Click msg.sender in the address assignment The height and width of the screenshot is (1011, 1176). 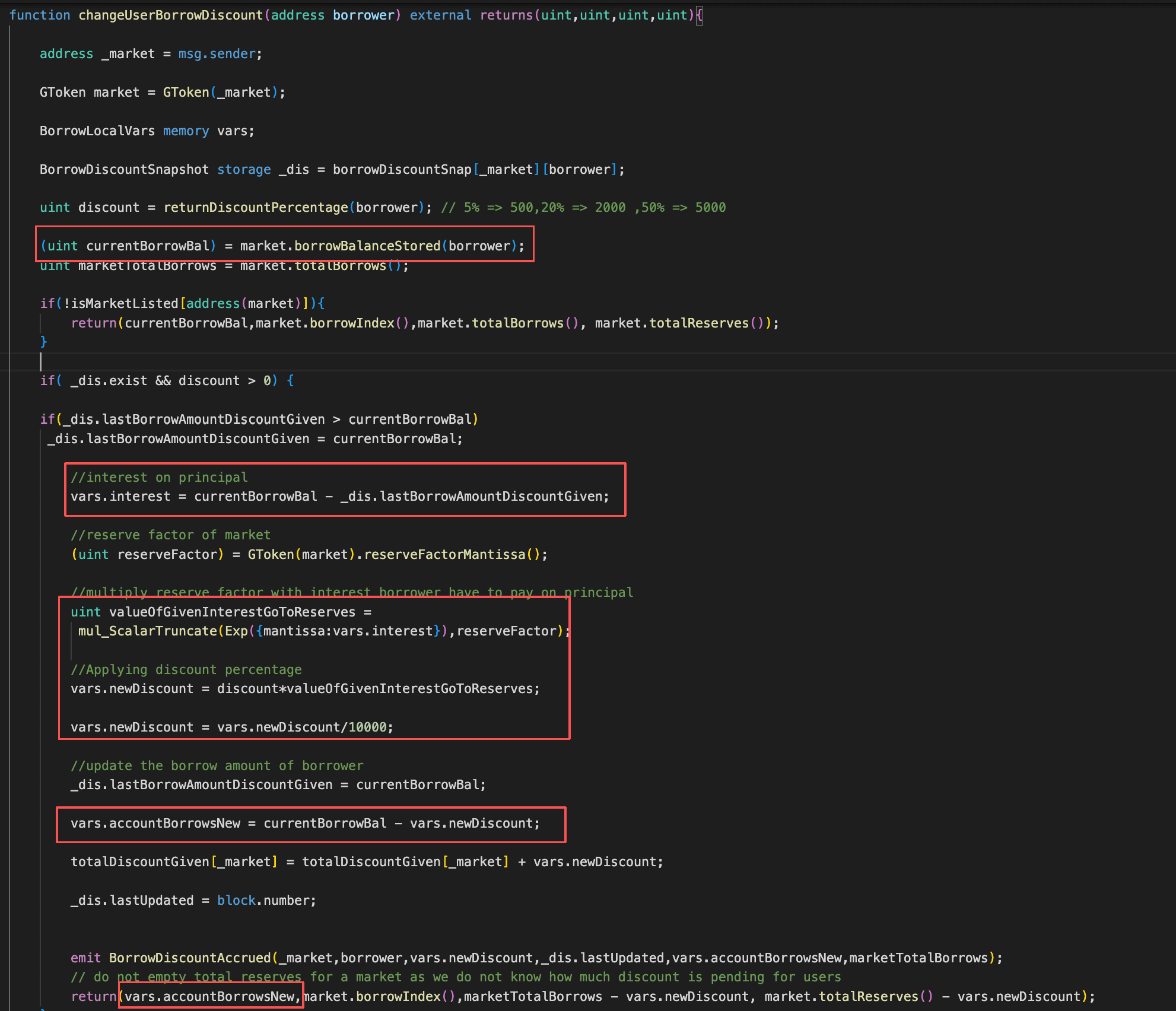pyautogui.click(x=217, y=54)
